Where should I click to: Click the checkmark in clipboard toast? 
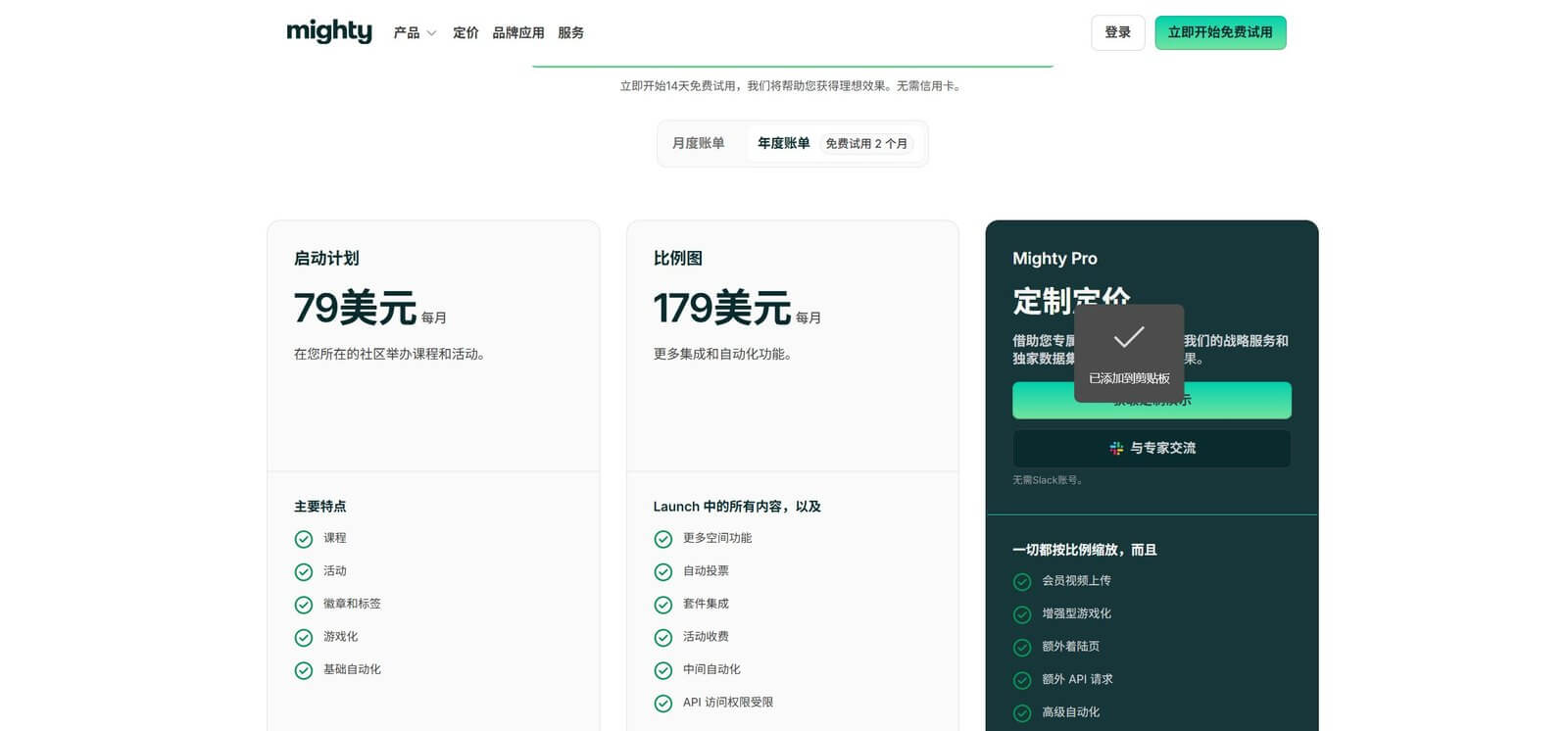1129,338
